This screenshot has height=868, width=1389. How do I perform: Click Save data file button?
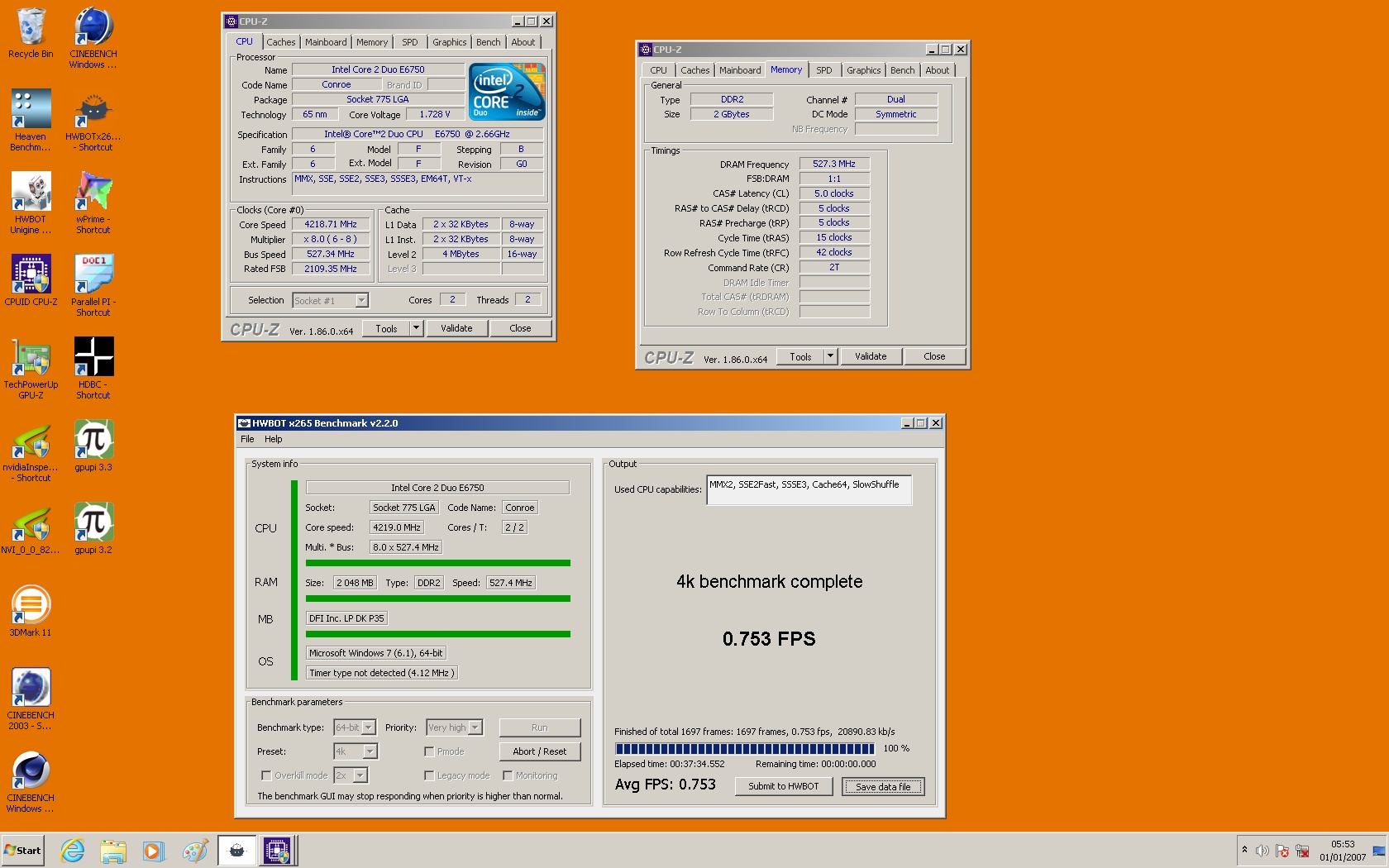click(x=883, y=786)
